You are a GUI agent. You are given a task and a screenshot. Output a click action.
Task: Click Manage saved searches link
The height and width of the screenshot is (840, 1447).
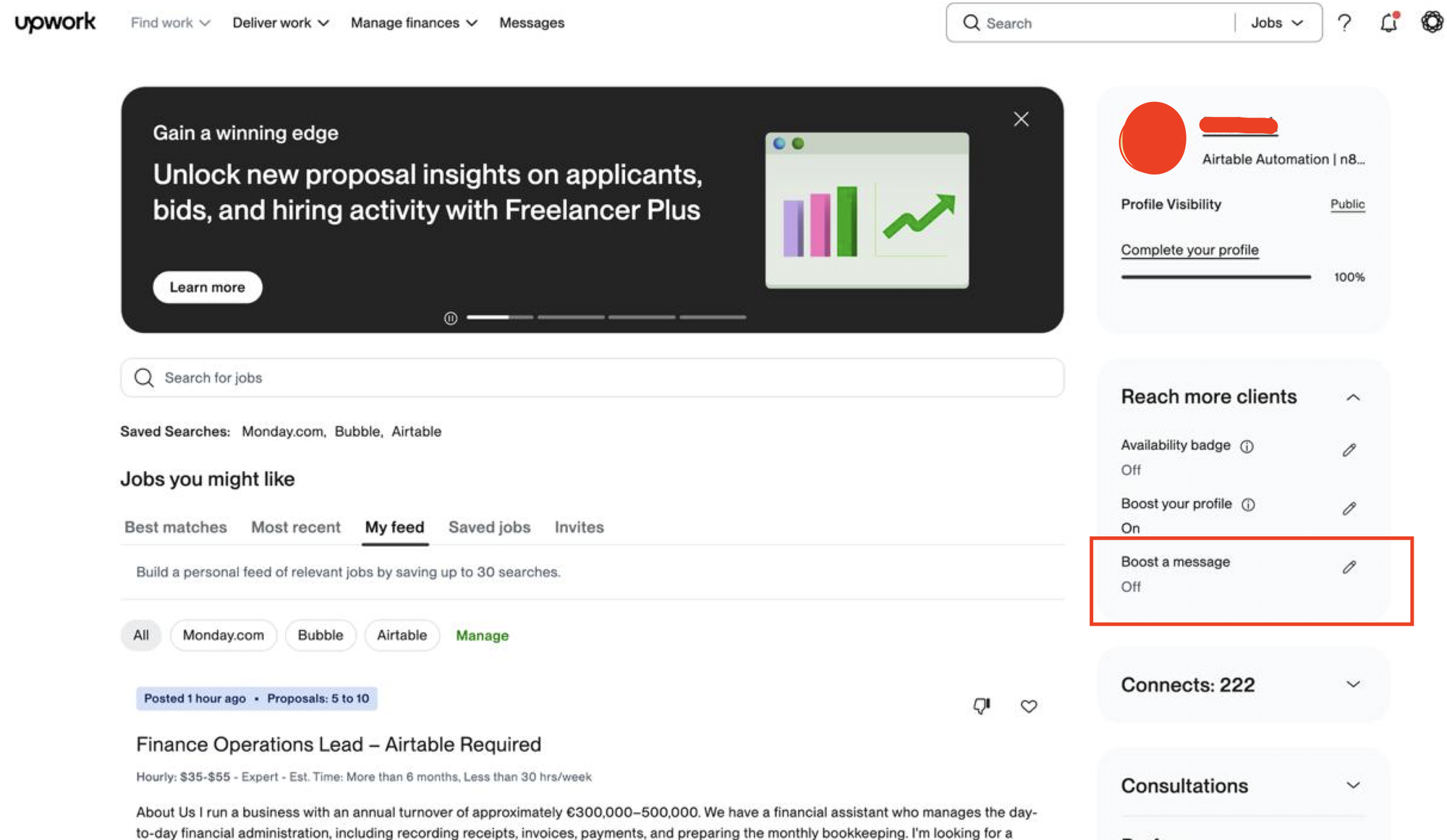483,635
